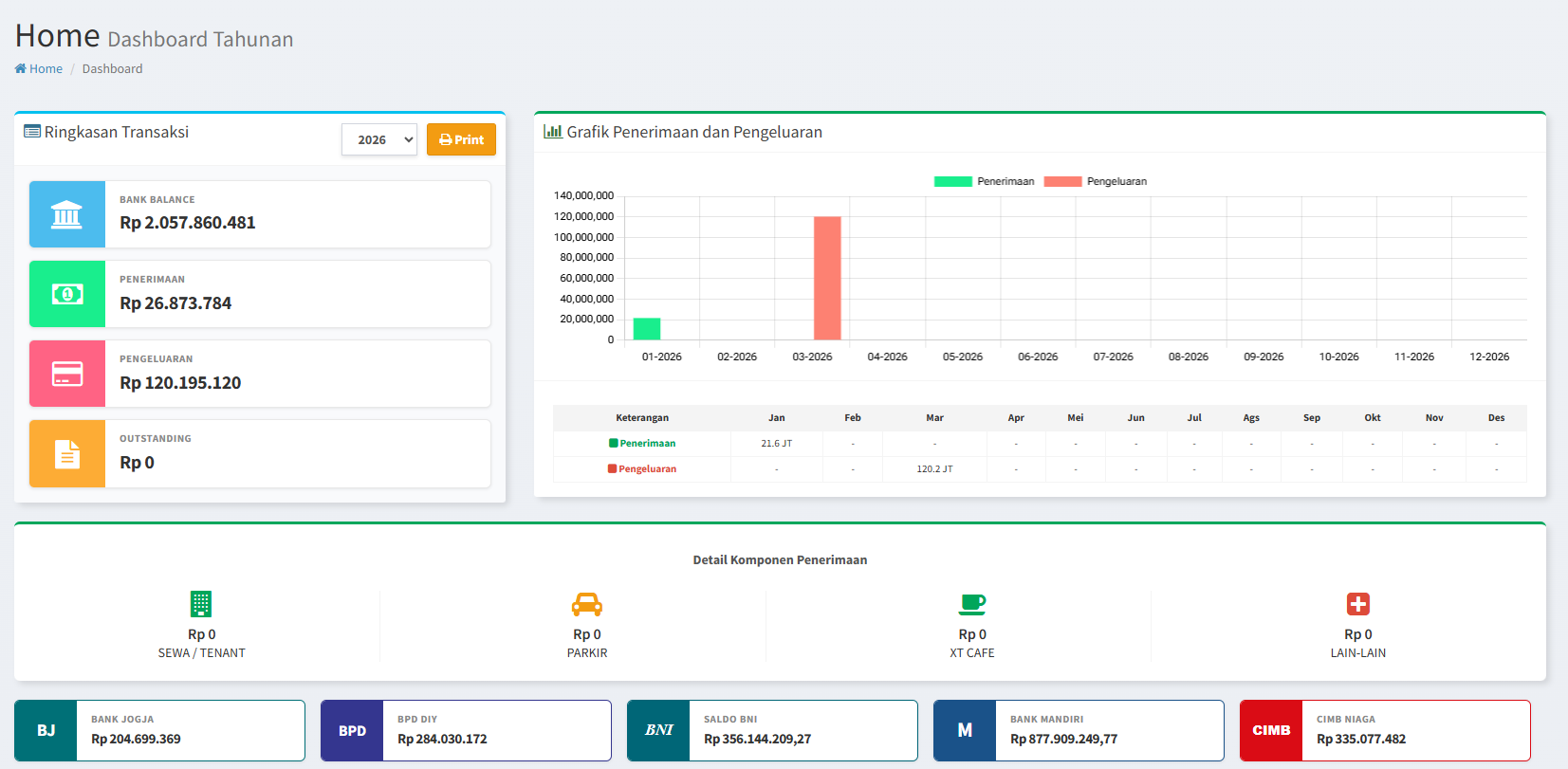1568x769 pixels.
Task: Click the Home breadcrumb link
Action: (x=39, y=69)
